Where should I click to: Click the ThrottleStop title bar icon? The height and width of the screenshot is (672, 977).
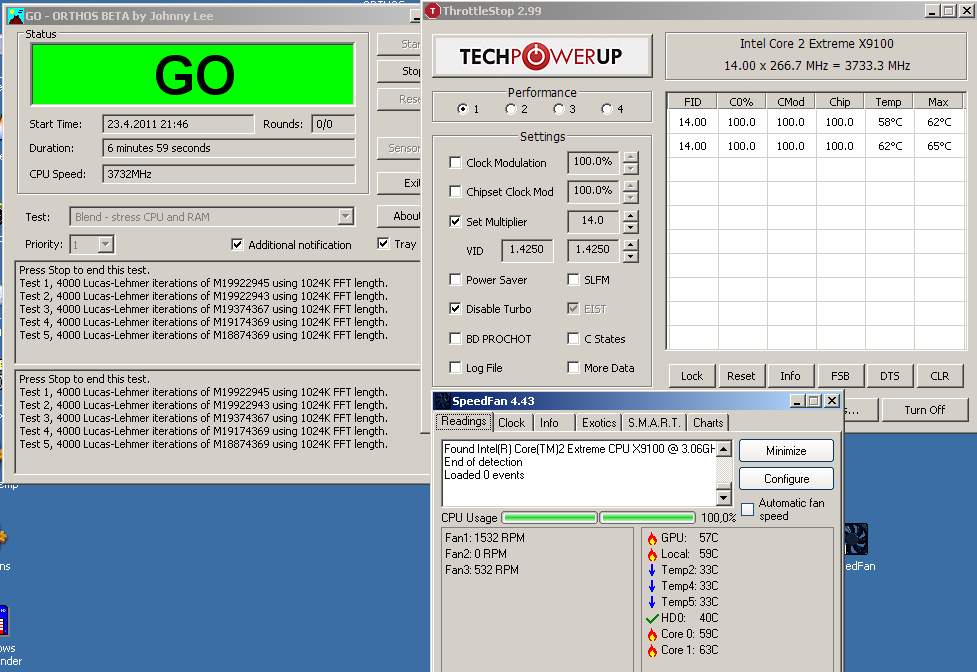[x=433, y=11]
